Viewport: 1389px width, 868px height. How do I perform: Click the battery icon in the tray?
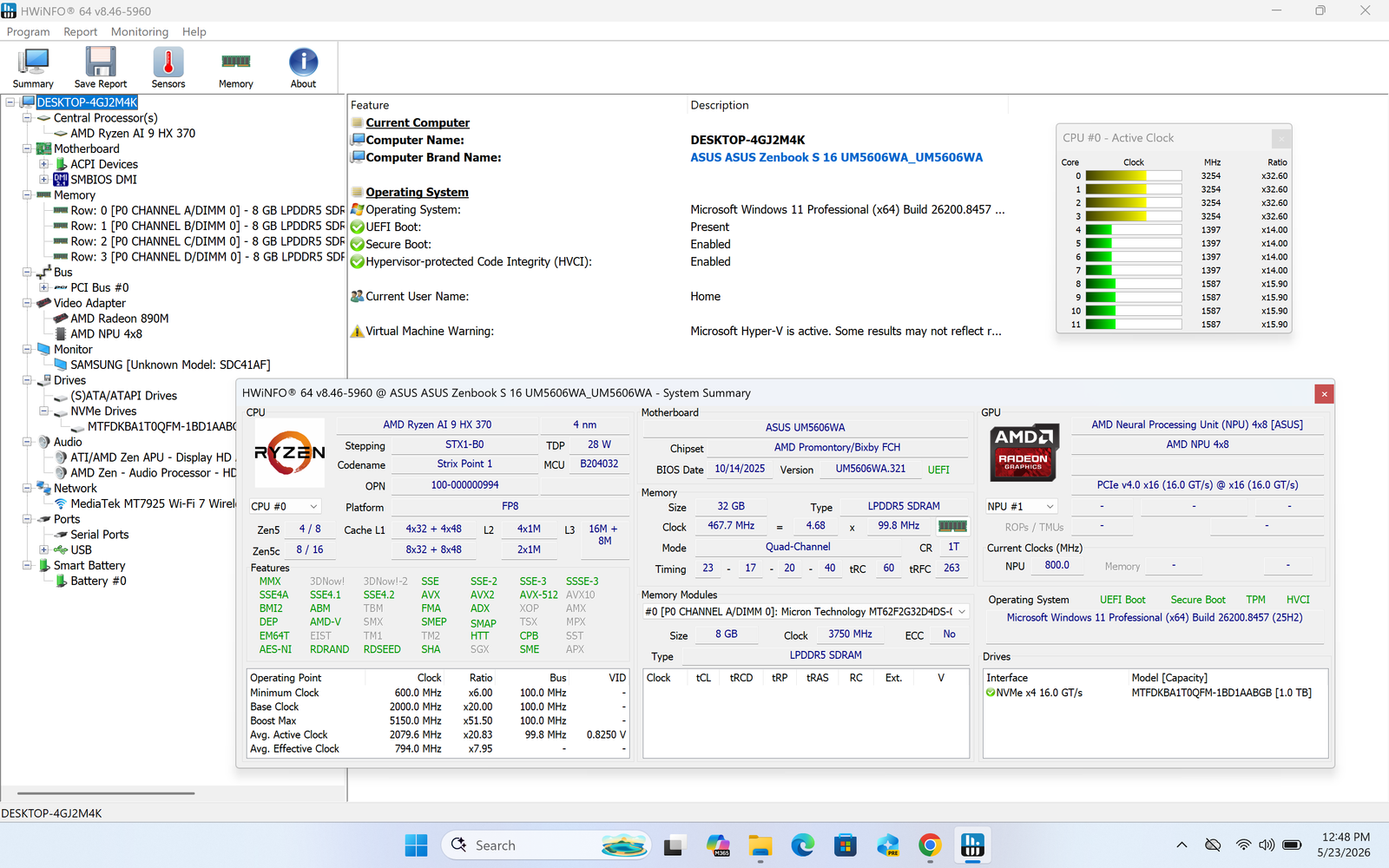[1292, 845]
